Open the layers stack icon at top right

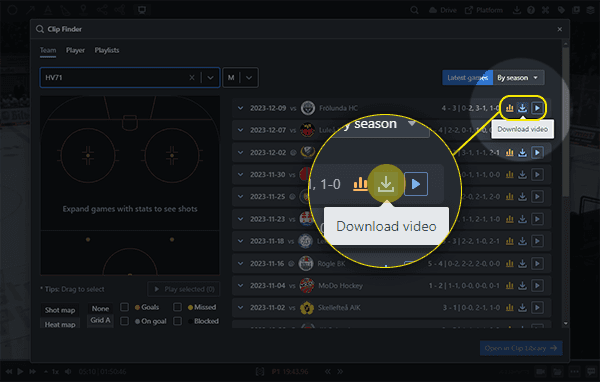pos(590,10)
